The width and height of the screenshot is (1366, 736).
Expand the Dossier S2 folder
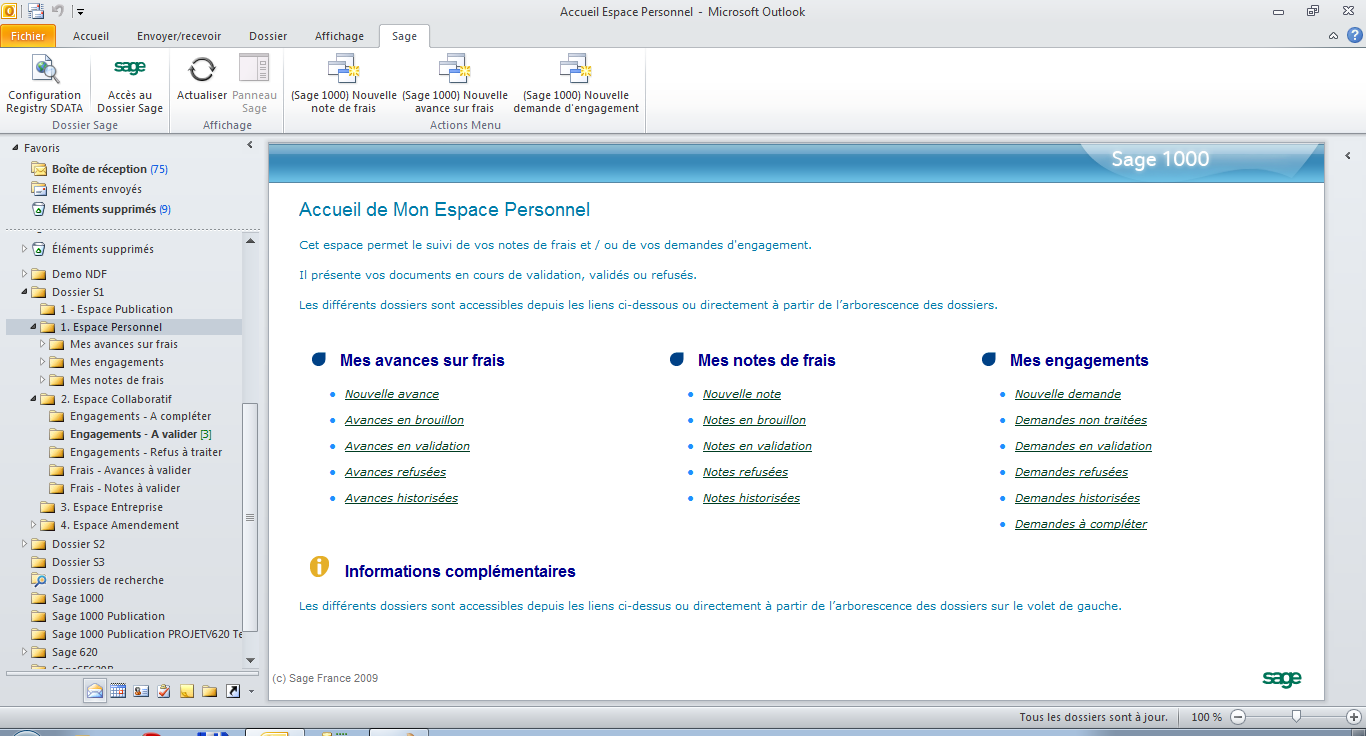[x=24, y=544]
